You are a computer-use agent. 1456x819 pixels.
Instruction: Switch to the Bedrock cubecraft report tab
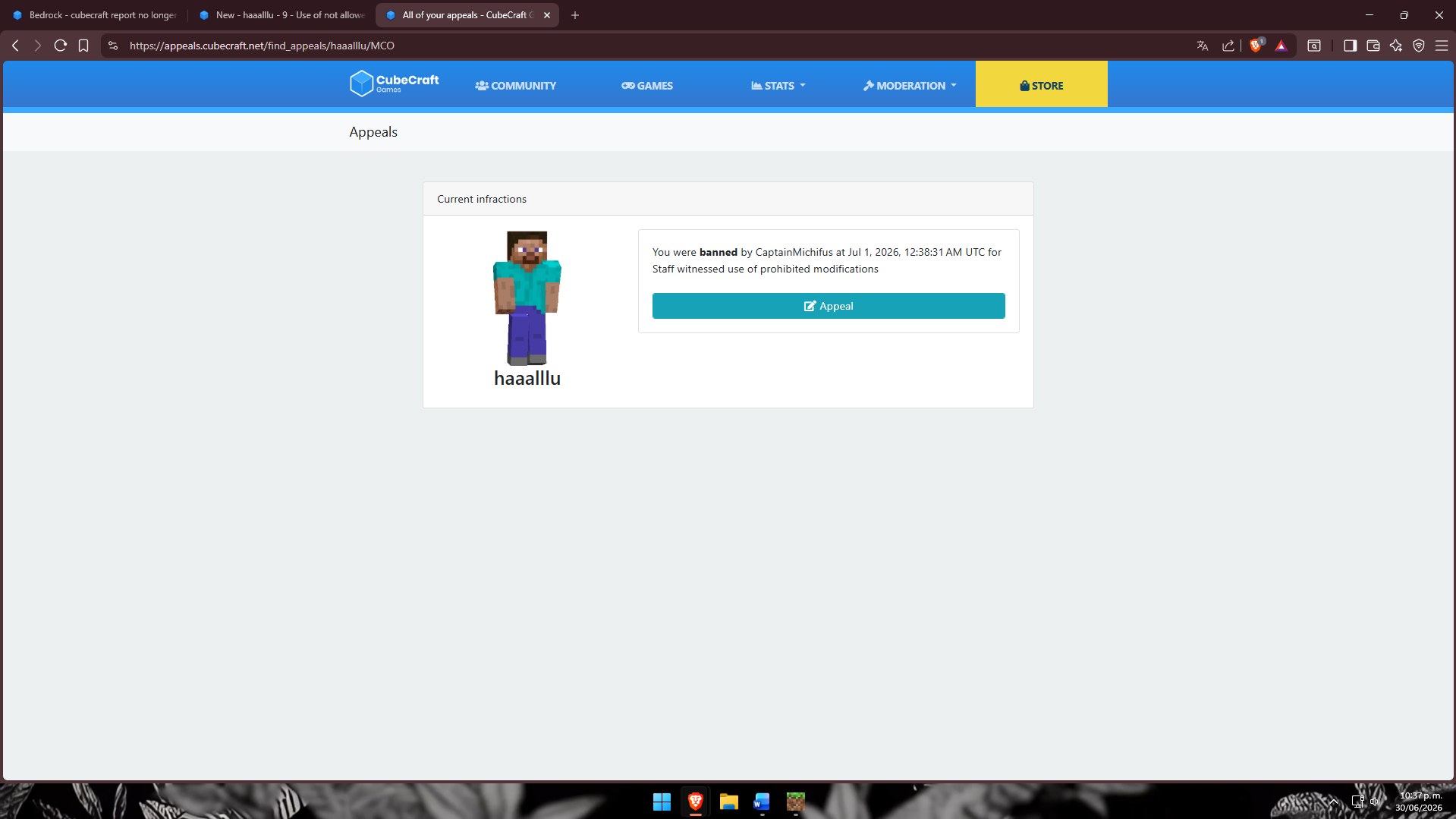click(x=95, y=15)
